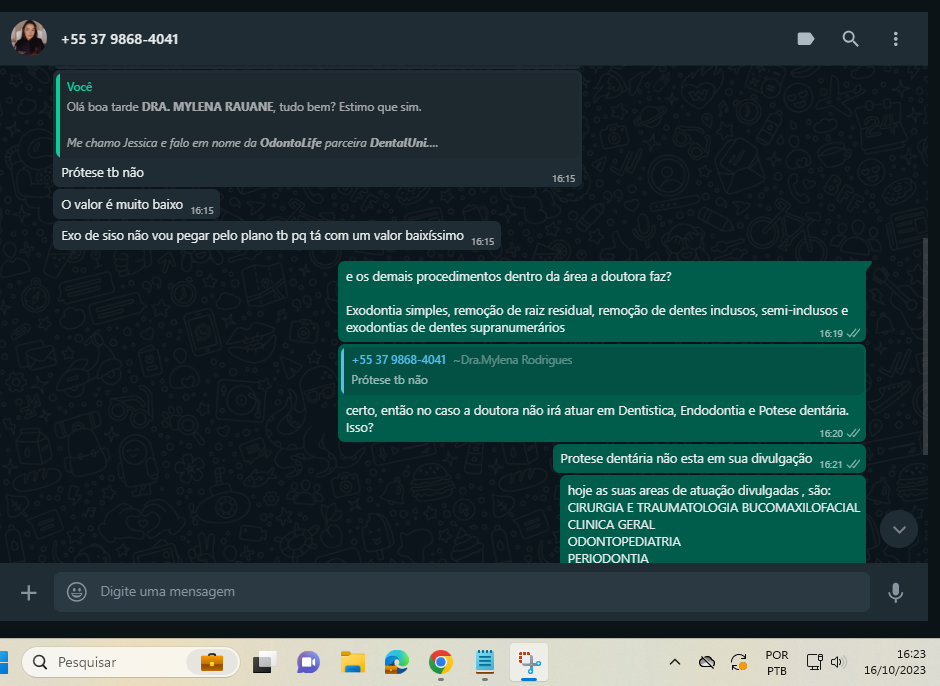The image size is (940, 686).
Task: Open contact info for +55 37 9868-4041
Action: point(120,39)
